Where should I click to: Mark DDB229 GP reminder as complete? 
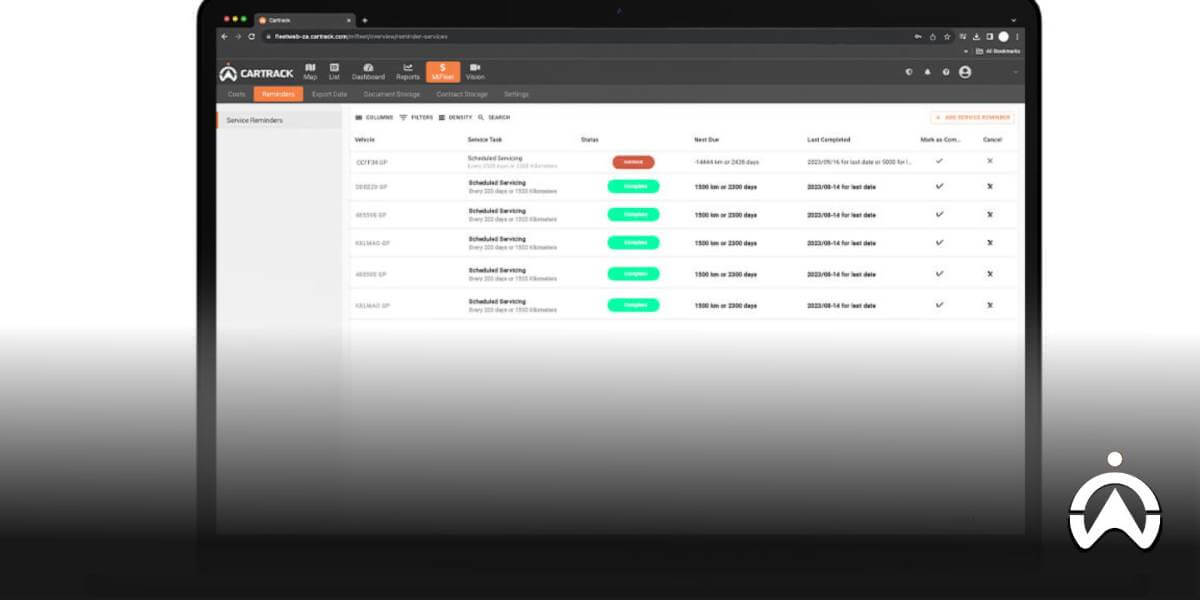coord(939,186)
